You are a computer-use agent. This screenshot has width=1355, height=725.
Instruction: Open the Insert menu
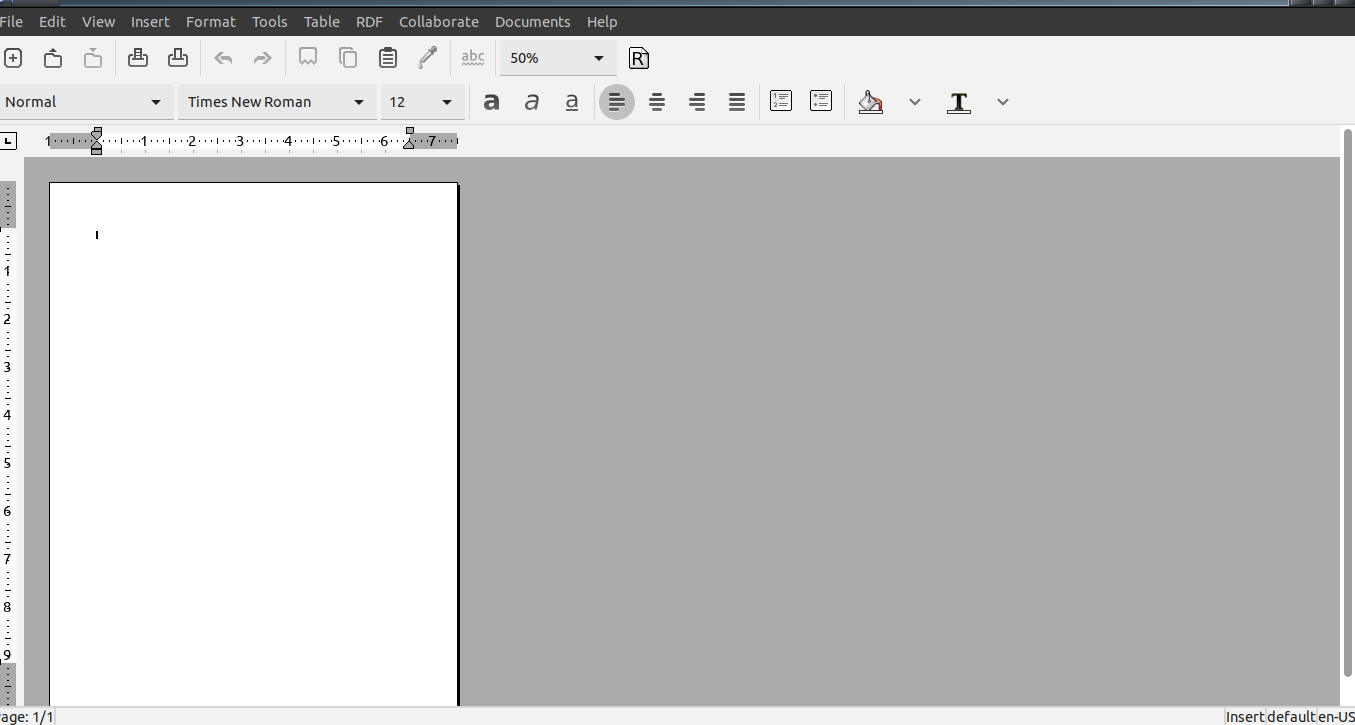click(150, 21)
